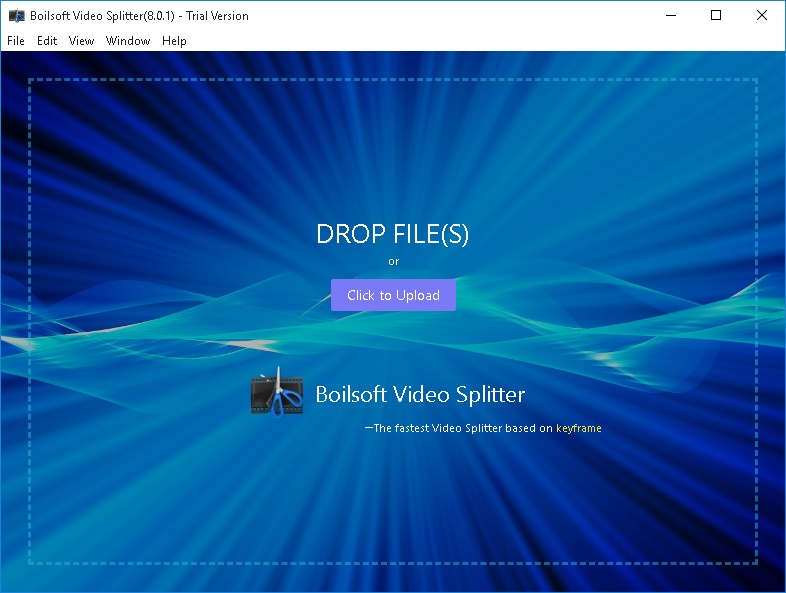Open the File menu
The width and height of the screenshot is (786, 593).
(x=16, y=41)
